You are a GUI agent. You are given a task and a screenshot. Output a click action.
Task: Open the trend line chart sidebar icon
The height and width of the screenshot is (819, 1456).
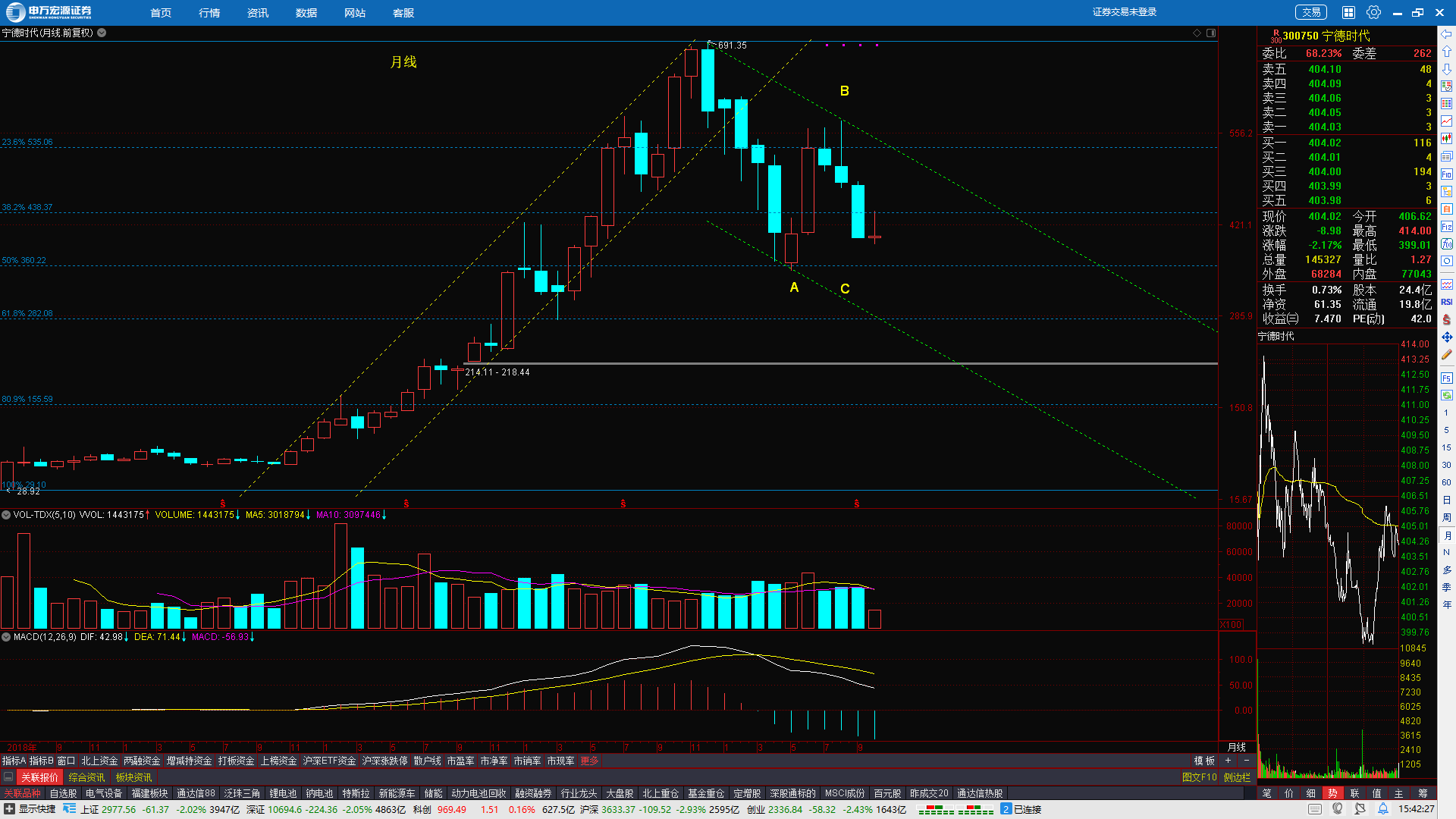[1446, 121]
